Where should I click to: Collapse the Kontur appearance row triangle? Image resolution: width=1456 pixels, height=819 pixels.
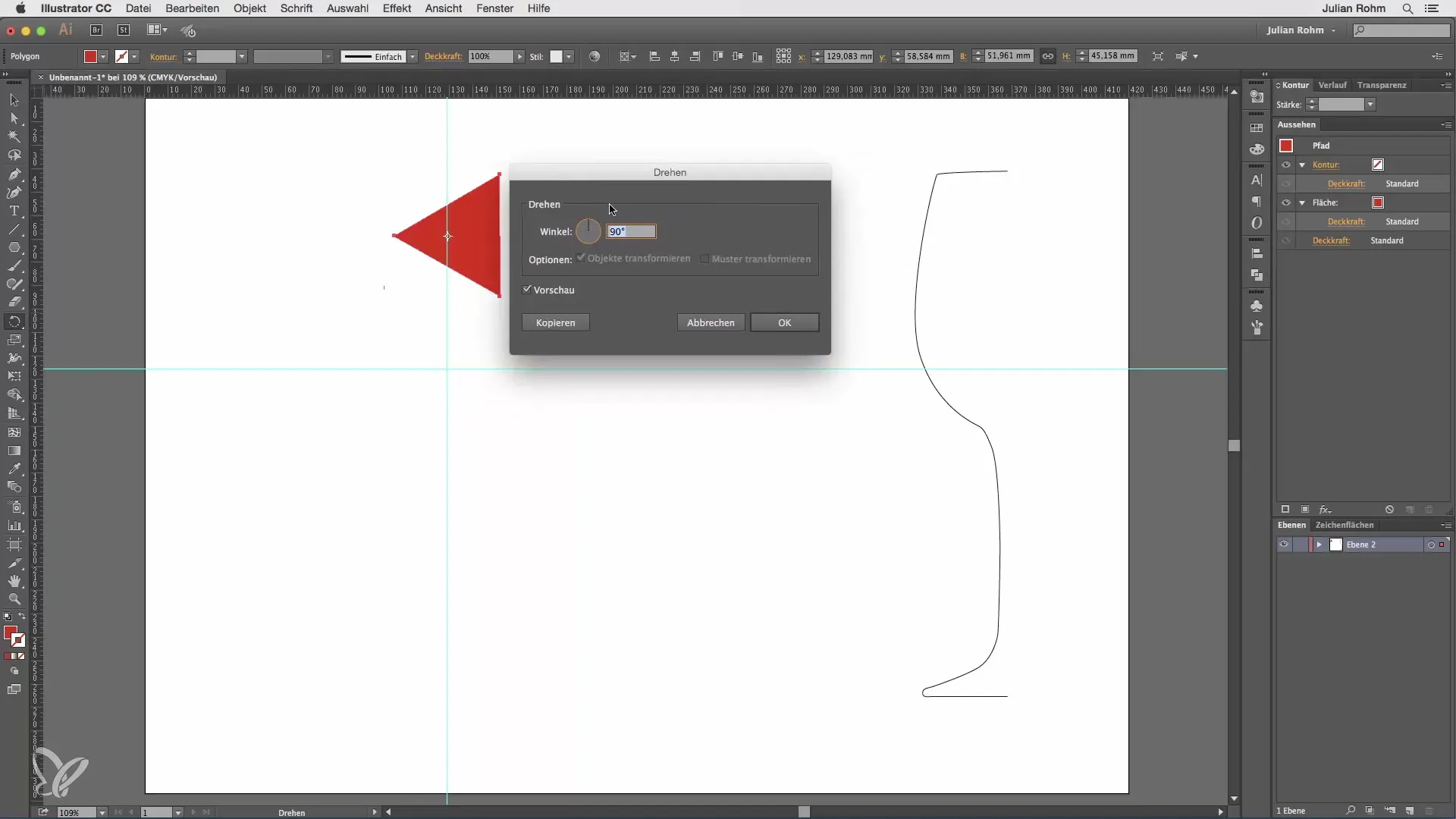pyautogui.click(x=1302, y=165)
